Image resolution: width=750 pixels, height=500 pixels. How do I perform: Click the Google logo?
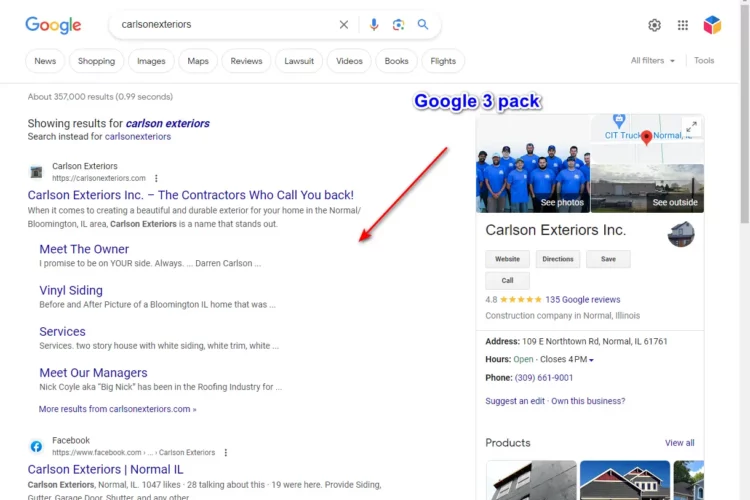pos(53,25)
